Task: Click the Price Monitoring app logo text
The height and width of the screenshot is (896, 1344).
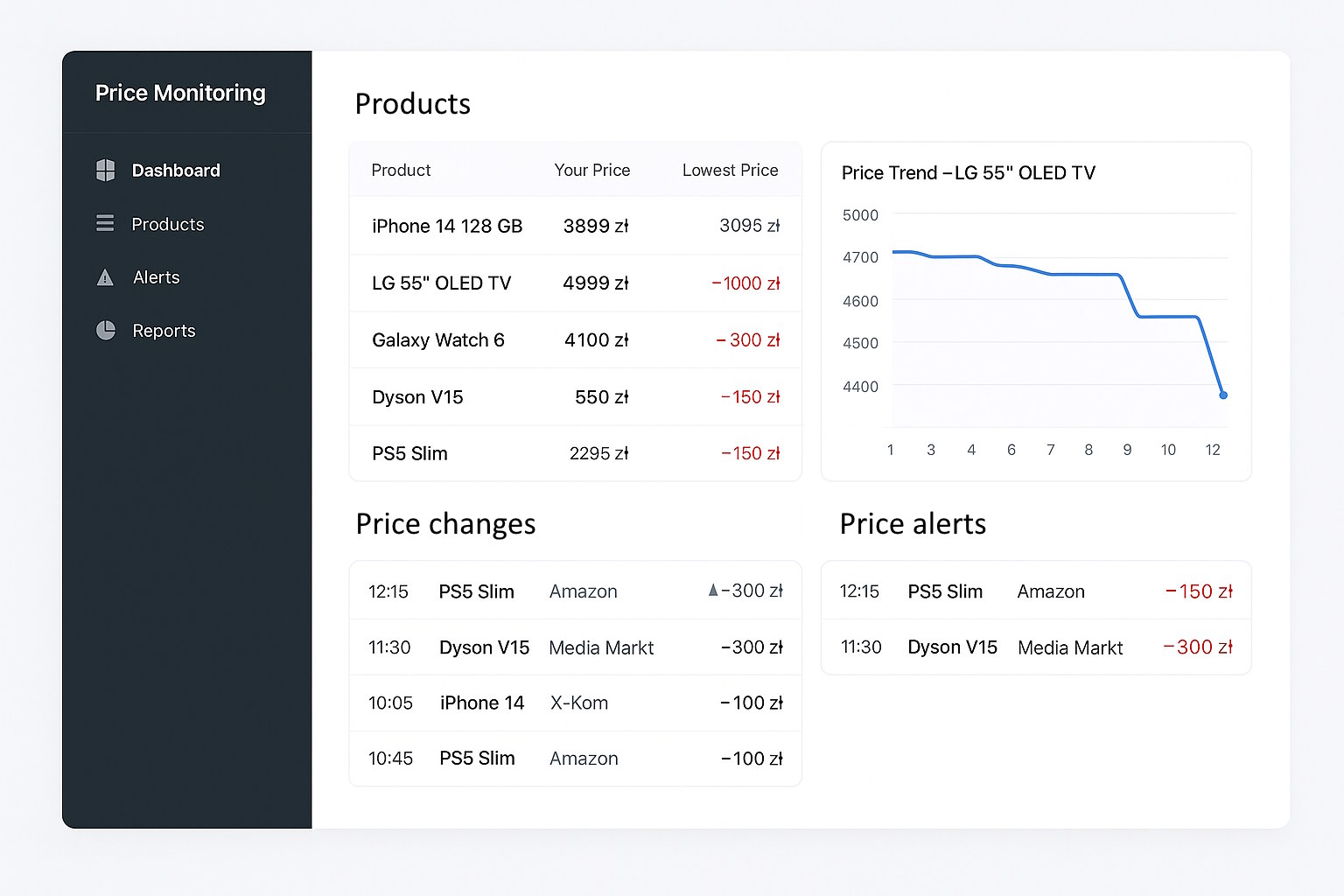Action: [x=180, y=93]
